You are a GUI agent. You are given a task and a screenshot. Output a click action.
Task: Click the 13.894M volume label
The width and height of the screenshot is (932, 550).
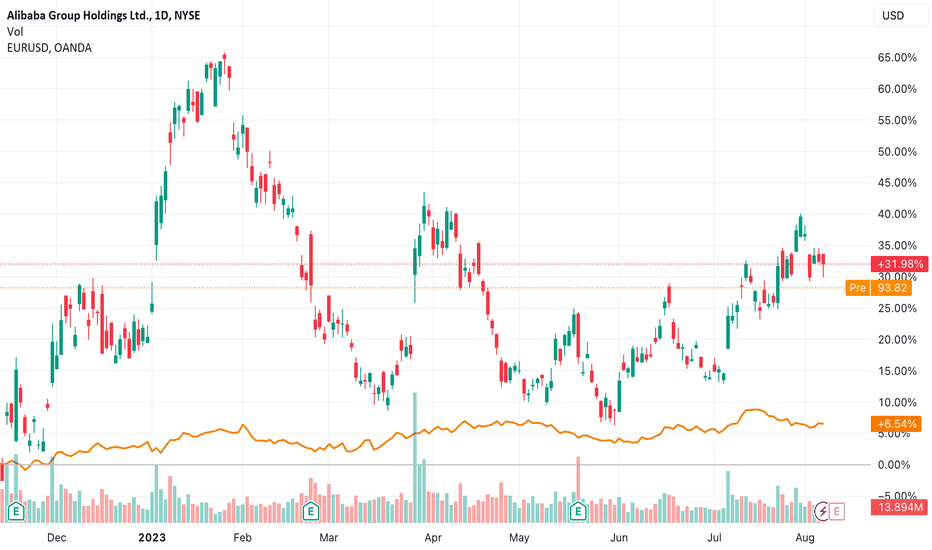[900, 507]
